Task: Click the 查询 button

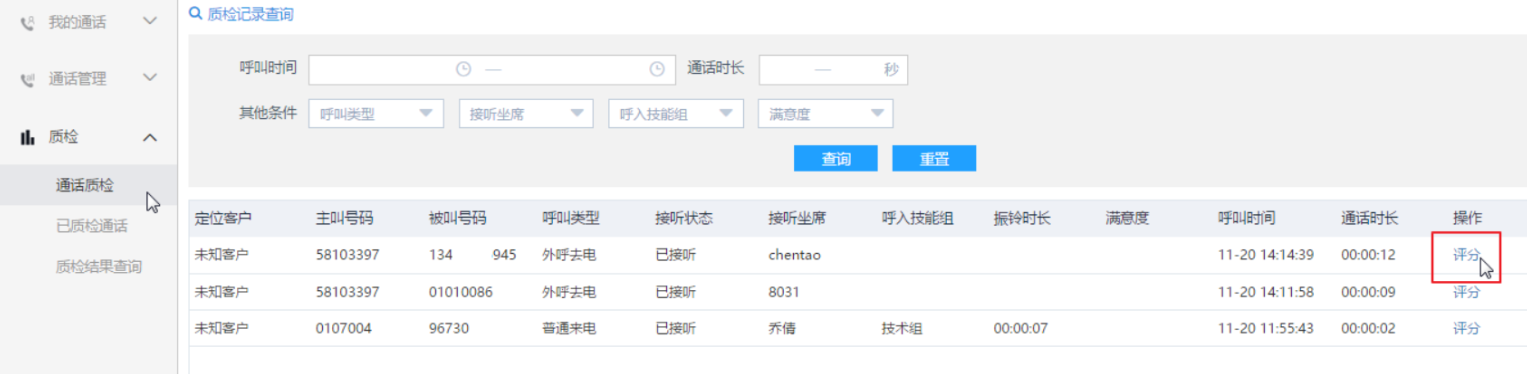Action: coord(836,159)
